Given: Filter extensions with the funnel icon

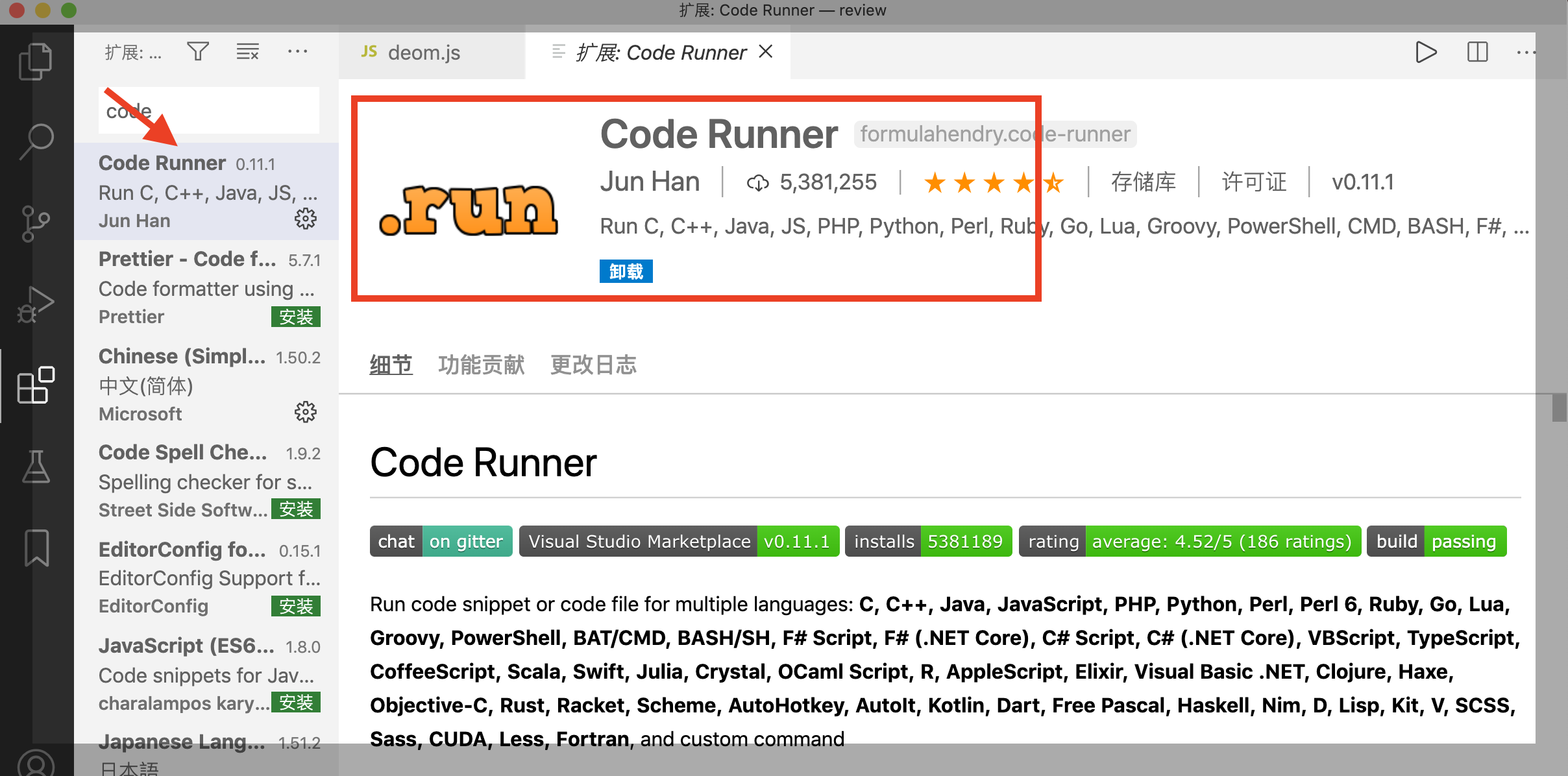Looking at the screenshot, I should (x=198, y=51).
